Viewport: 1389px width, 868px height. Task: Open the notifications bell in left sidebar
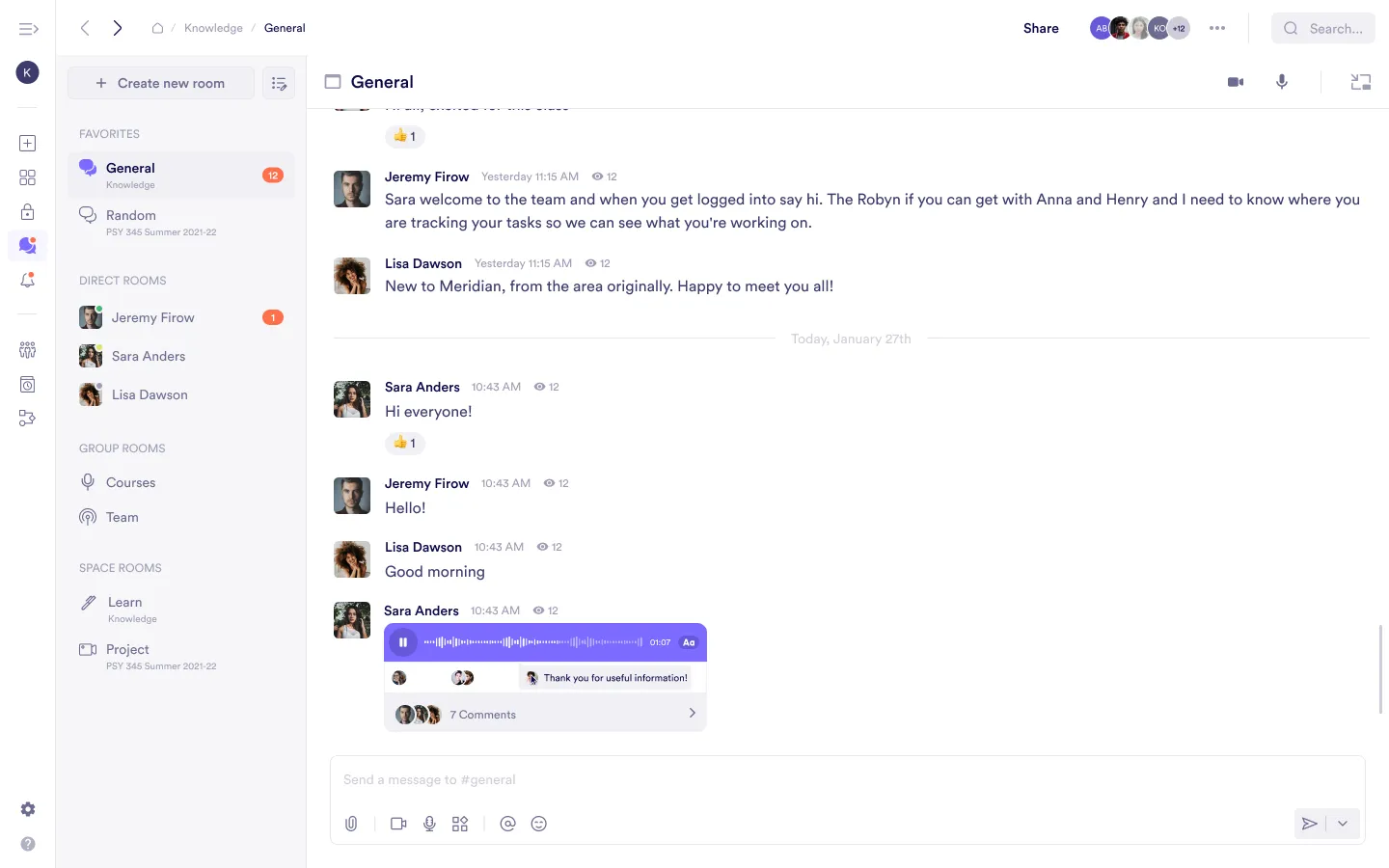pyautogui.click(x=27, y=281)
